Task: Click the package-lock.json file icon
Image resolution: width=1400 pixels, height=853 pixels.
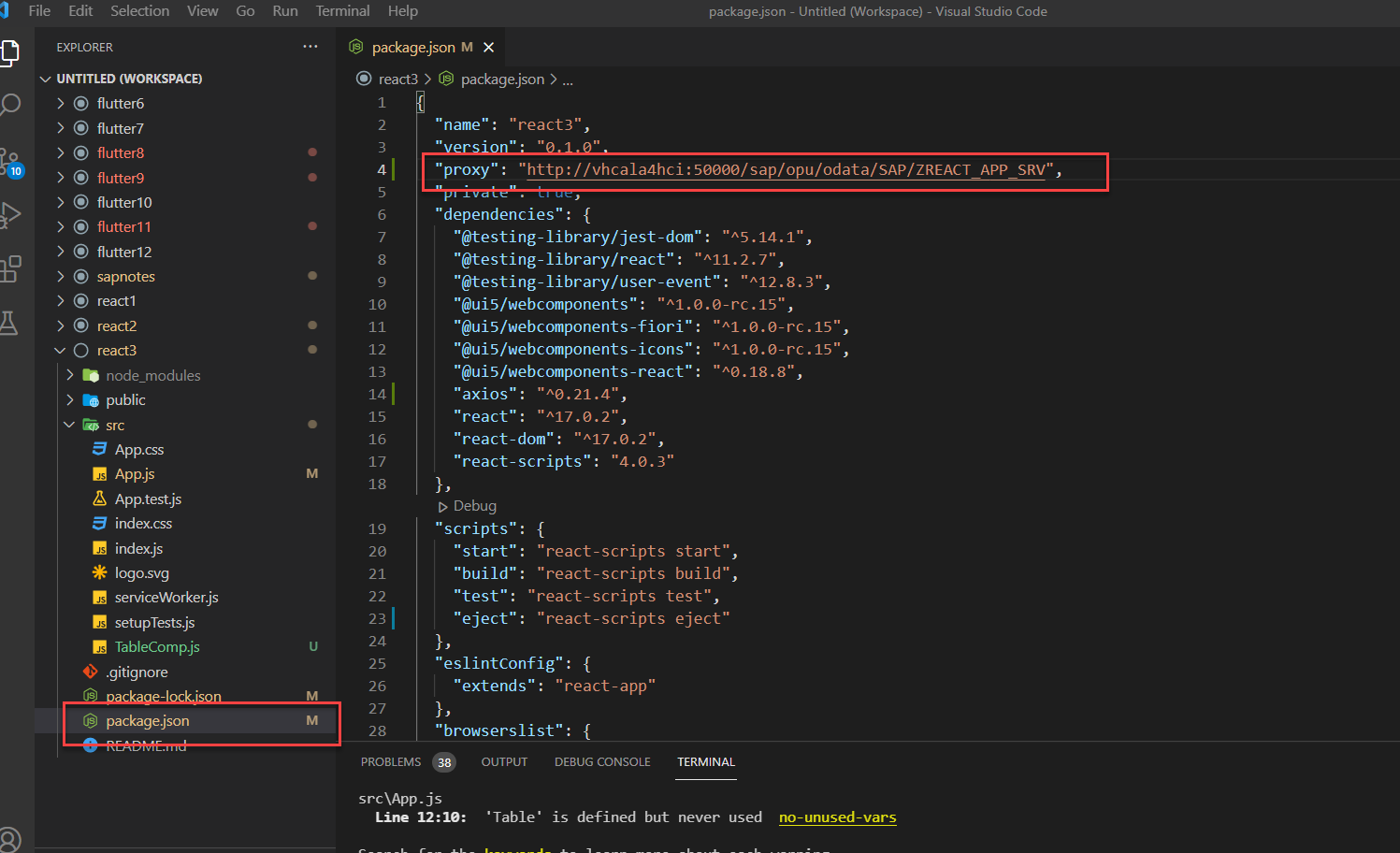Action: [x=91, y=696]
